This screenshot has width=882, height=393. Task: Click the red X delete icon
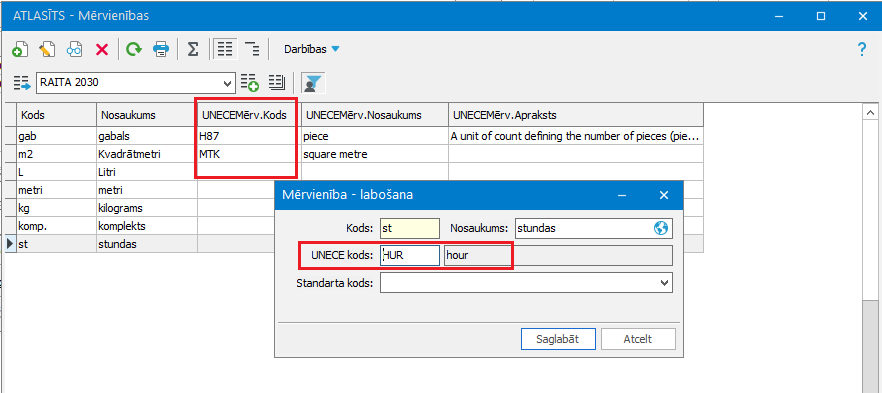tap(102, 49)
